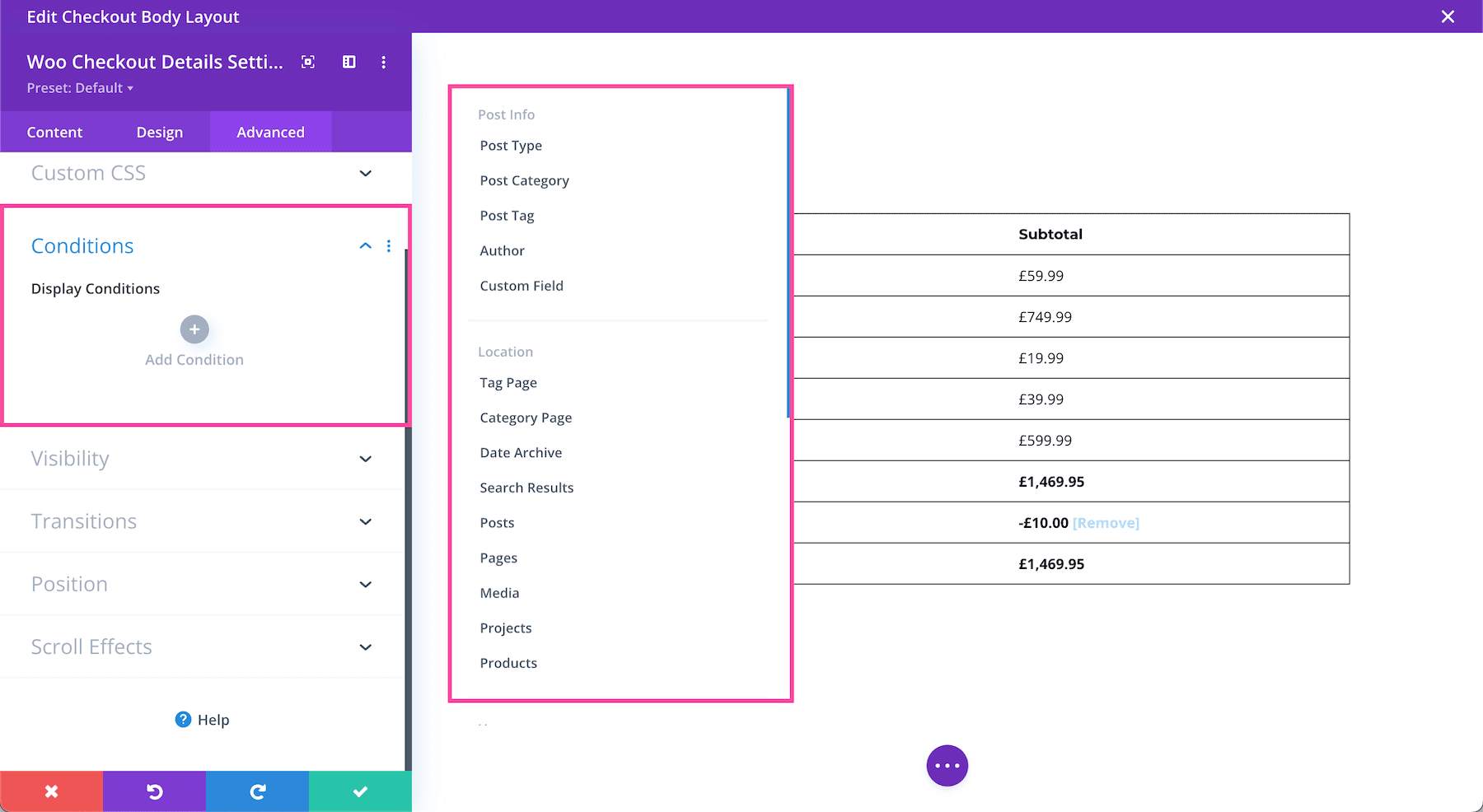The height and width of the screenshot is (812, 1483).
Task: Click the Remove link next to -£10.00 discount
Action: pyautogui.click(x=1106, y=522)
